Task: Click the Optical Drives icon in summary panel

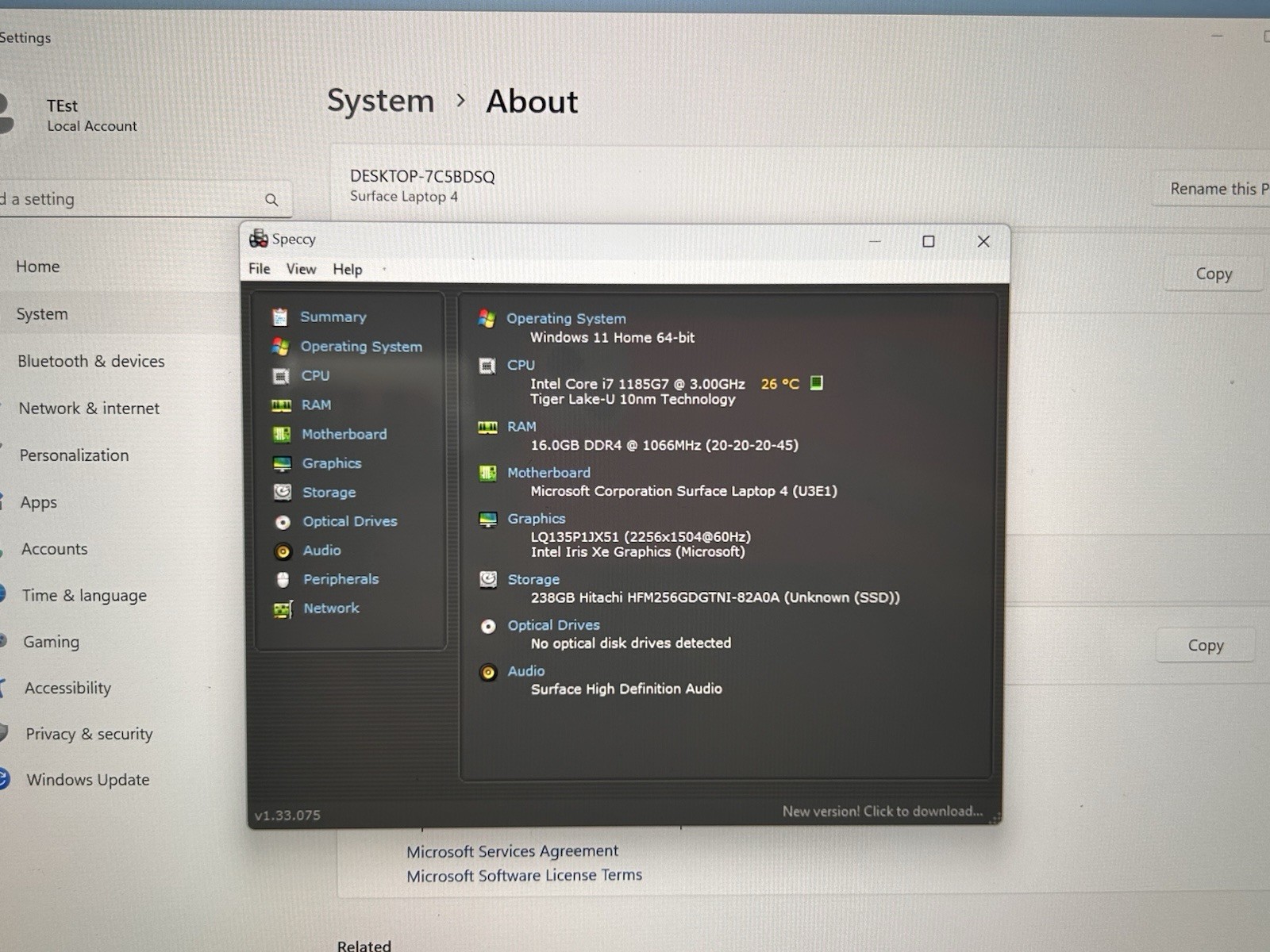Action: point(488,627)
